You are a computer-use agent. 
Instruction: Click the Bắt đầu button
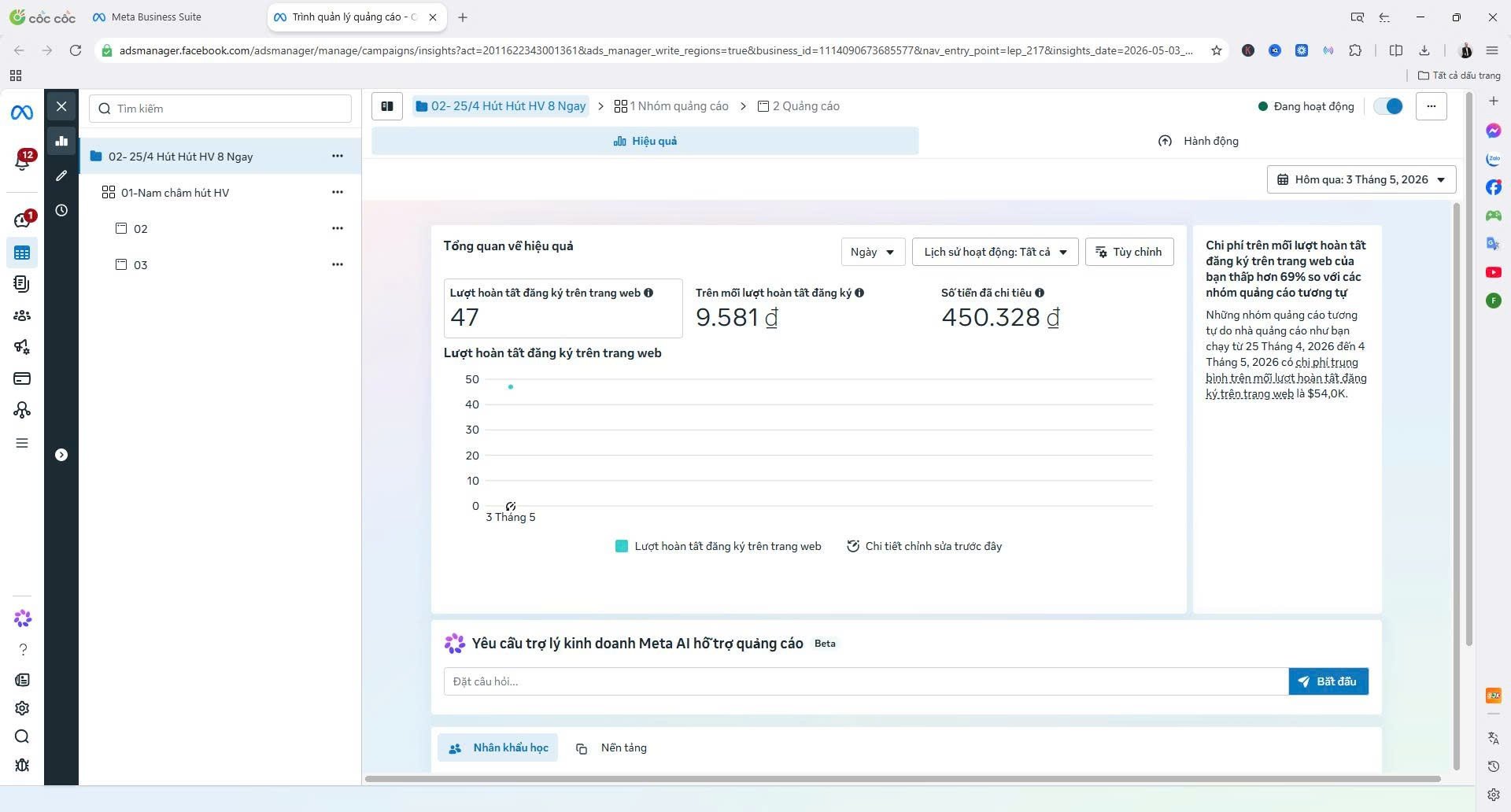click(x=1328, y=681)
